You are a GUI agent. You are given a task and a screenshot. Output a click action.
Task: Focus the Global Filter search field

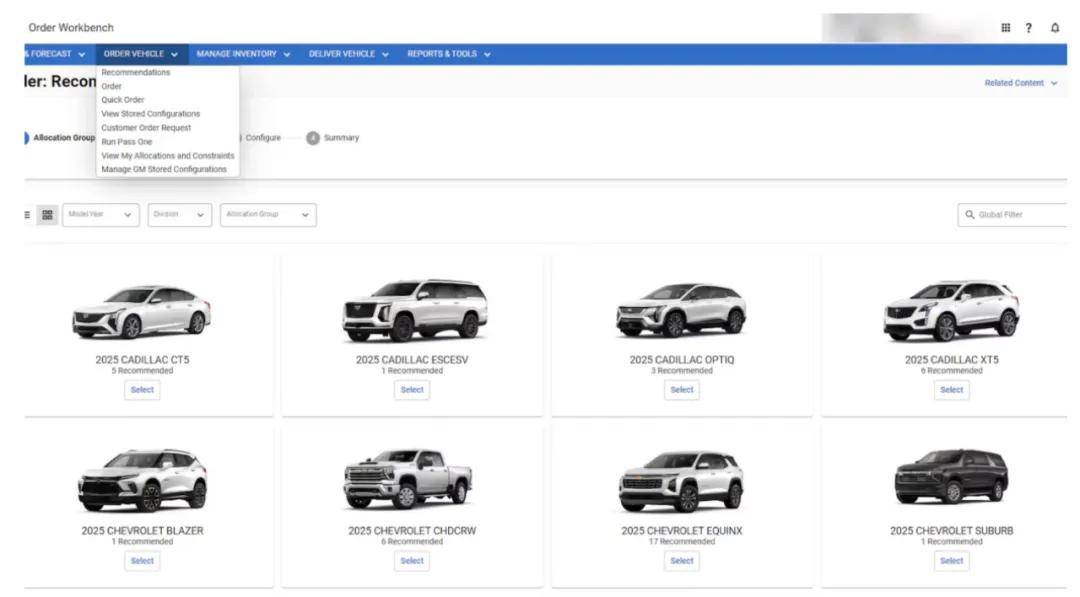point(1012,215)
